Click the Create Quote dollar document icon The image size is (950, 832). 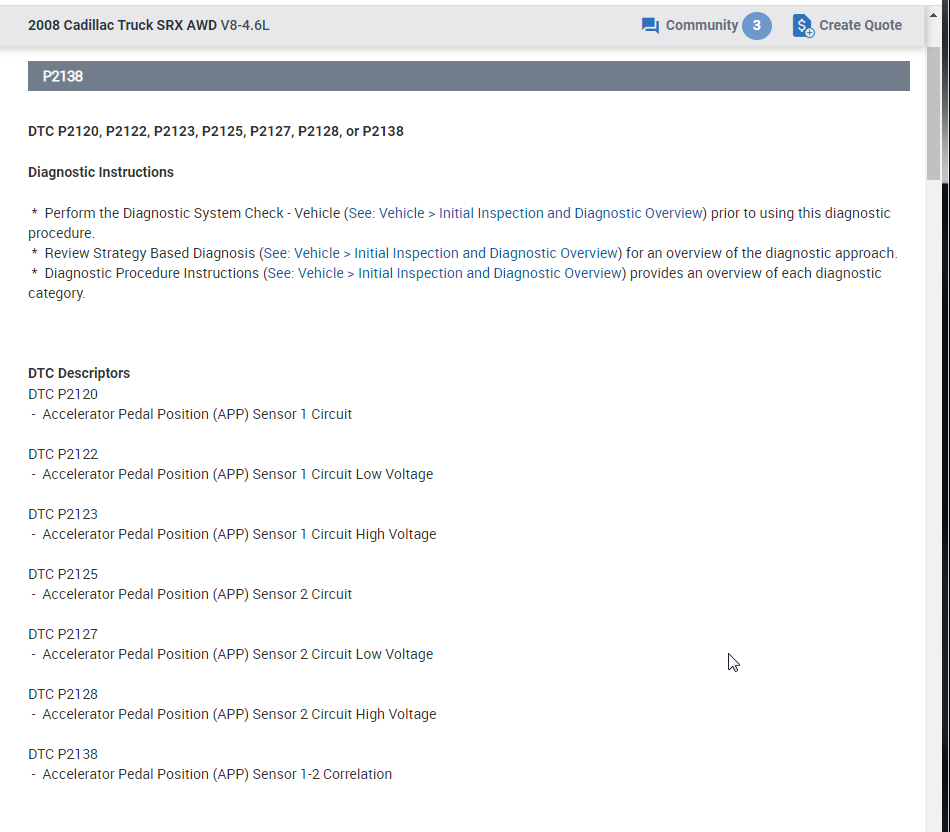pyautogui.click(x=803, y=26)
